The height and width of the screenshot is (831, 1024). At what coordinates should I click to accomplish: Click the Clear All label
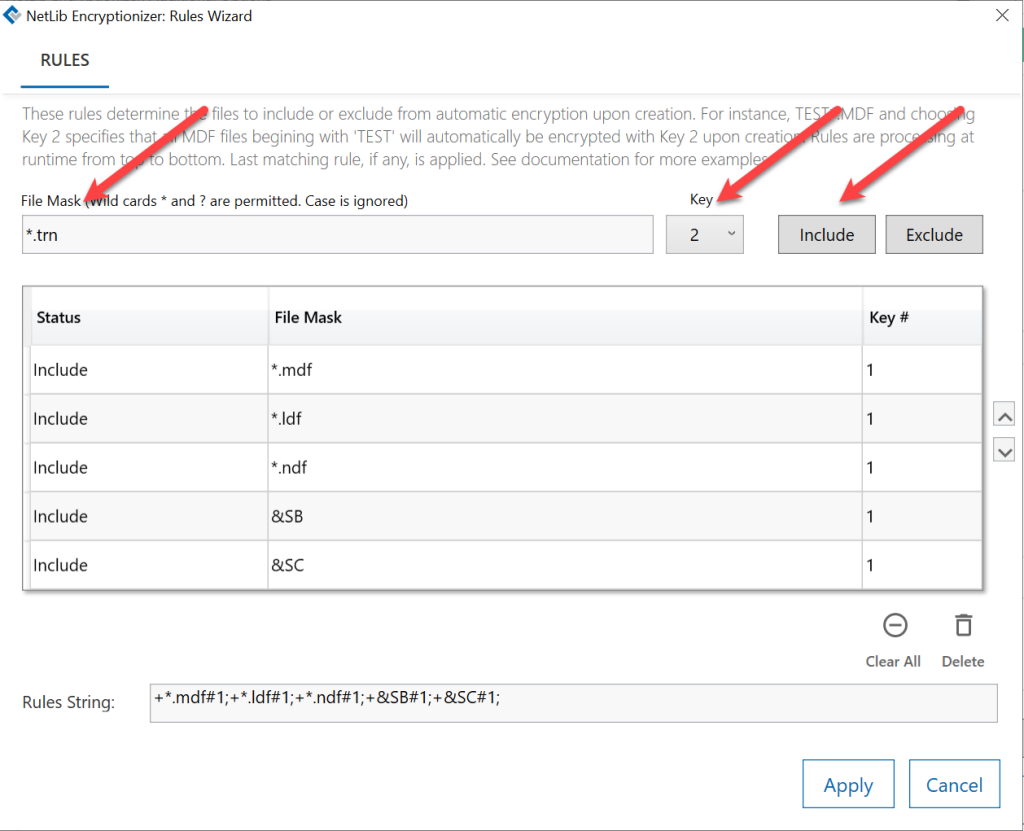point(893,661)
